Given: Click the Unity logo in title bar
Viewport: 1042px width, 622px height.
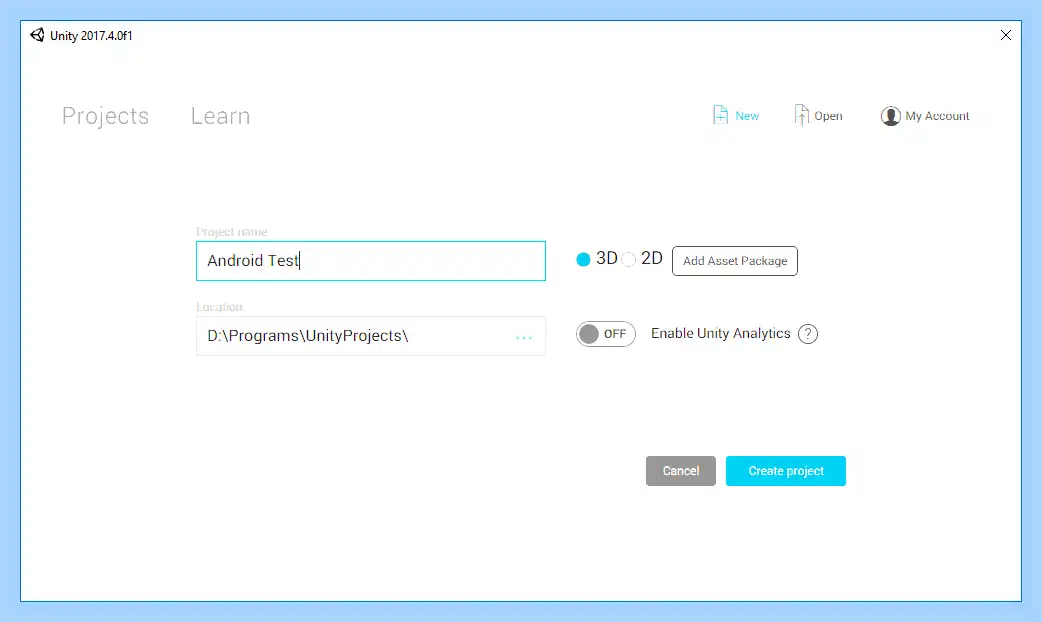Looking at the screenshot, I should pyautogui.click(x=37, y=35).
